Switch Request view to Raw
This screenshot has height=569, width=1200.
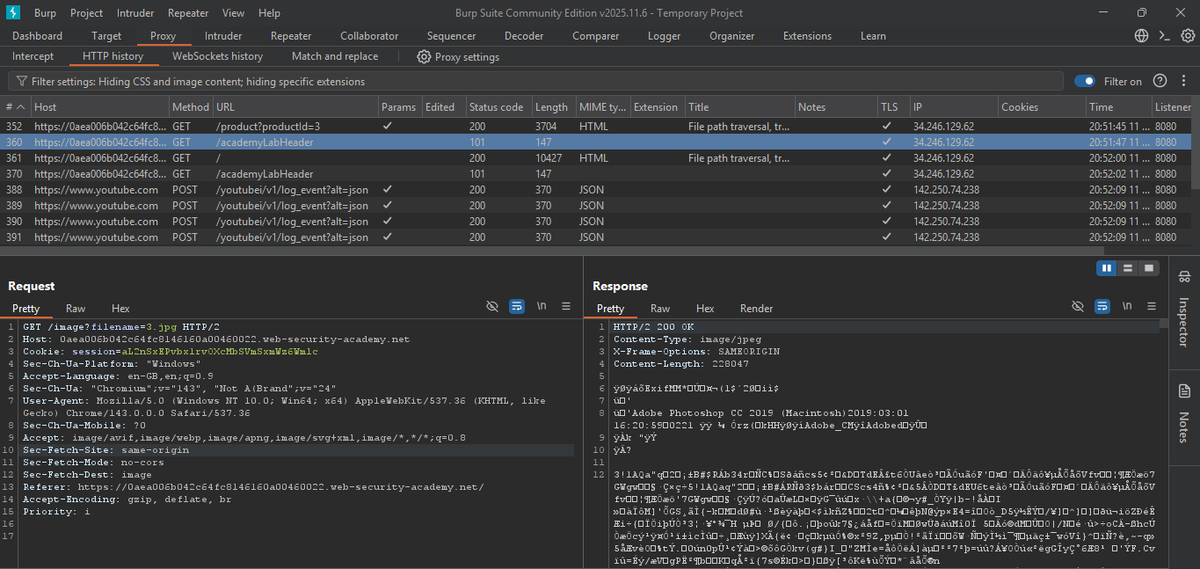pyautogui.click(x=76, y=309)
